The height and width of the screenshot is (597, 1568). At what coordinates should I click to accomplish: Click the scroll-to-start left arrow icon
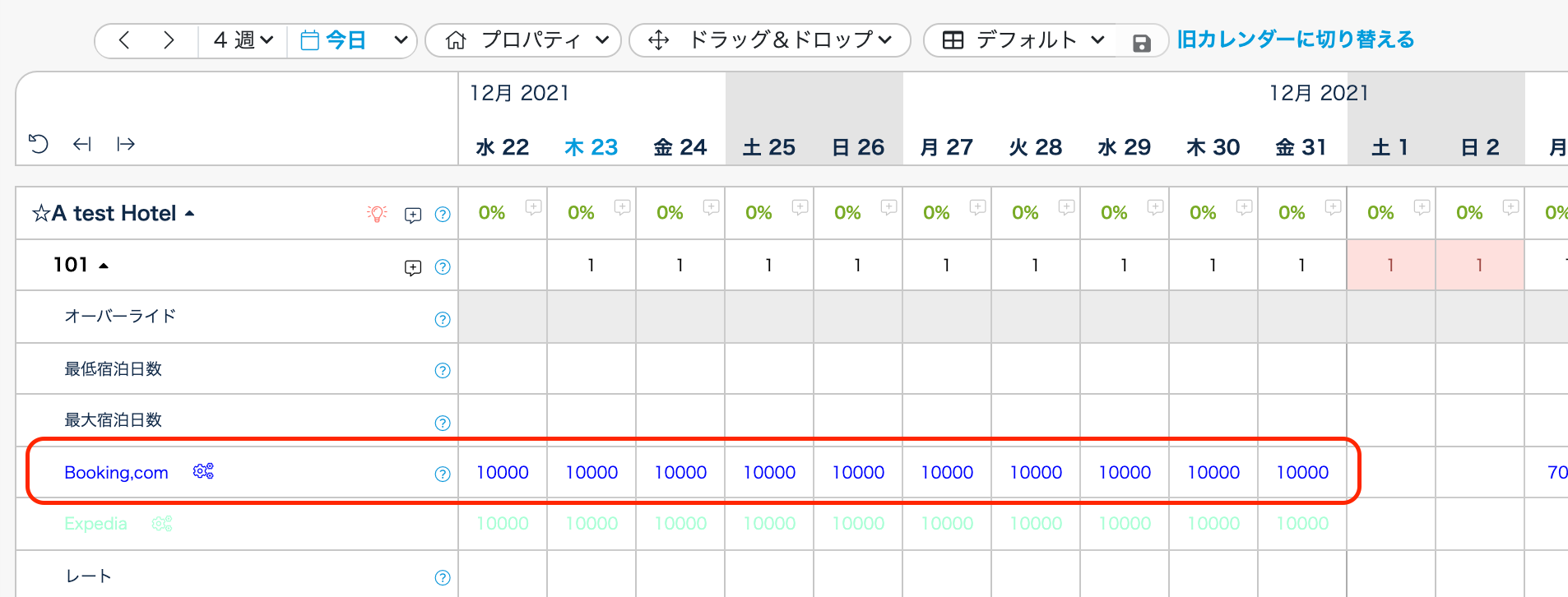[81, 145]
